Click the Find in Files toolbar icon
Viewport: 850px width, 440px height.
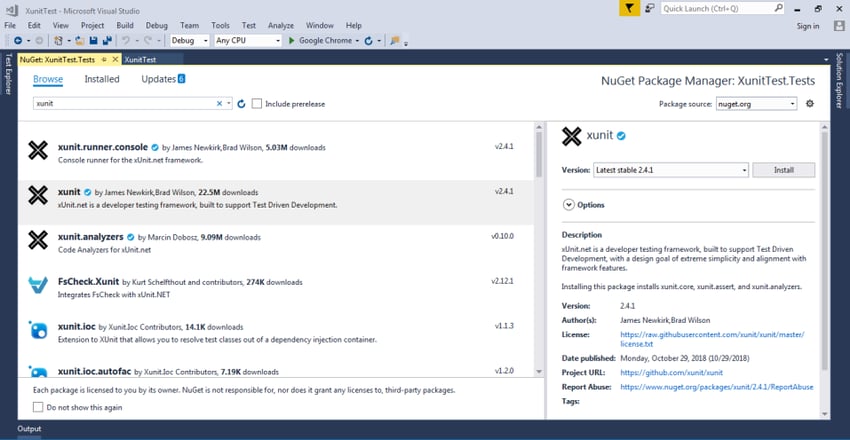395,41
